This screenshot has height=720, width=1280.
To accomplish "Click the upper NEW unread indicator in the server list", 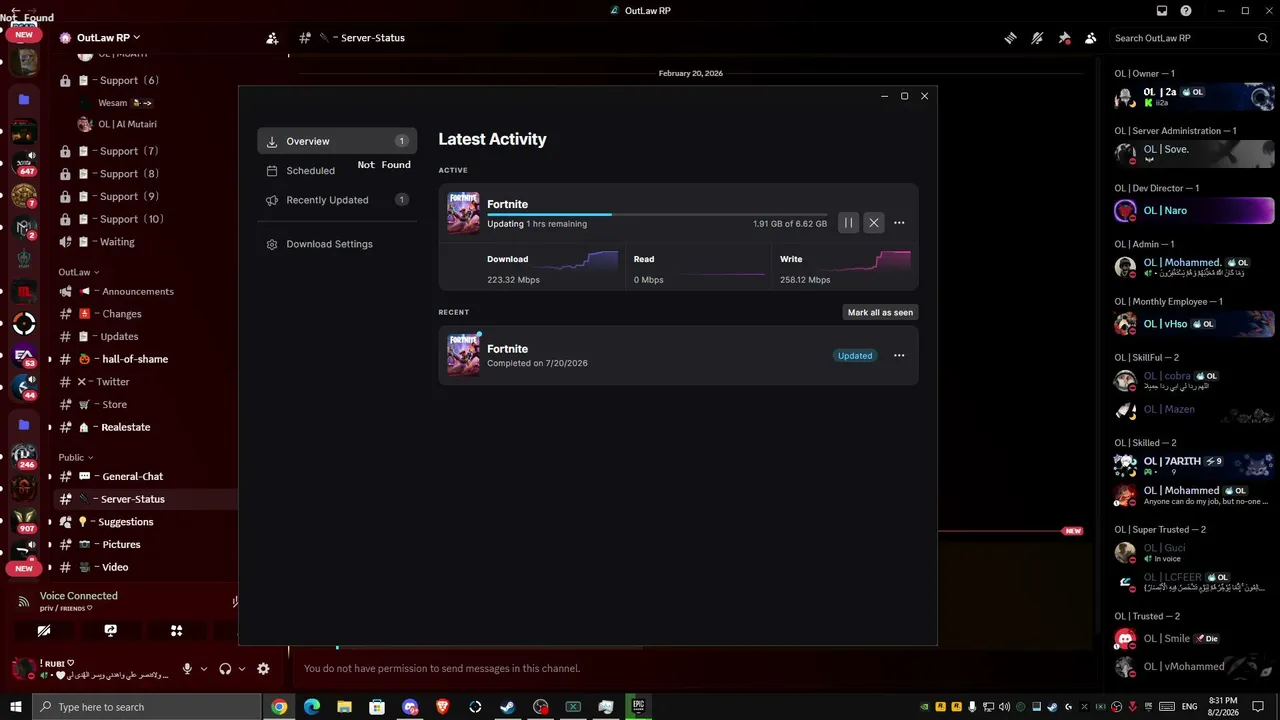I will (x=24, y=35).
